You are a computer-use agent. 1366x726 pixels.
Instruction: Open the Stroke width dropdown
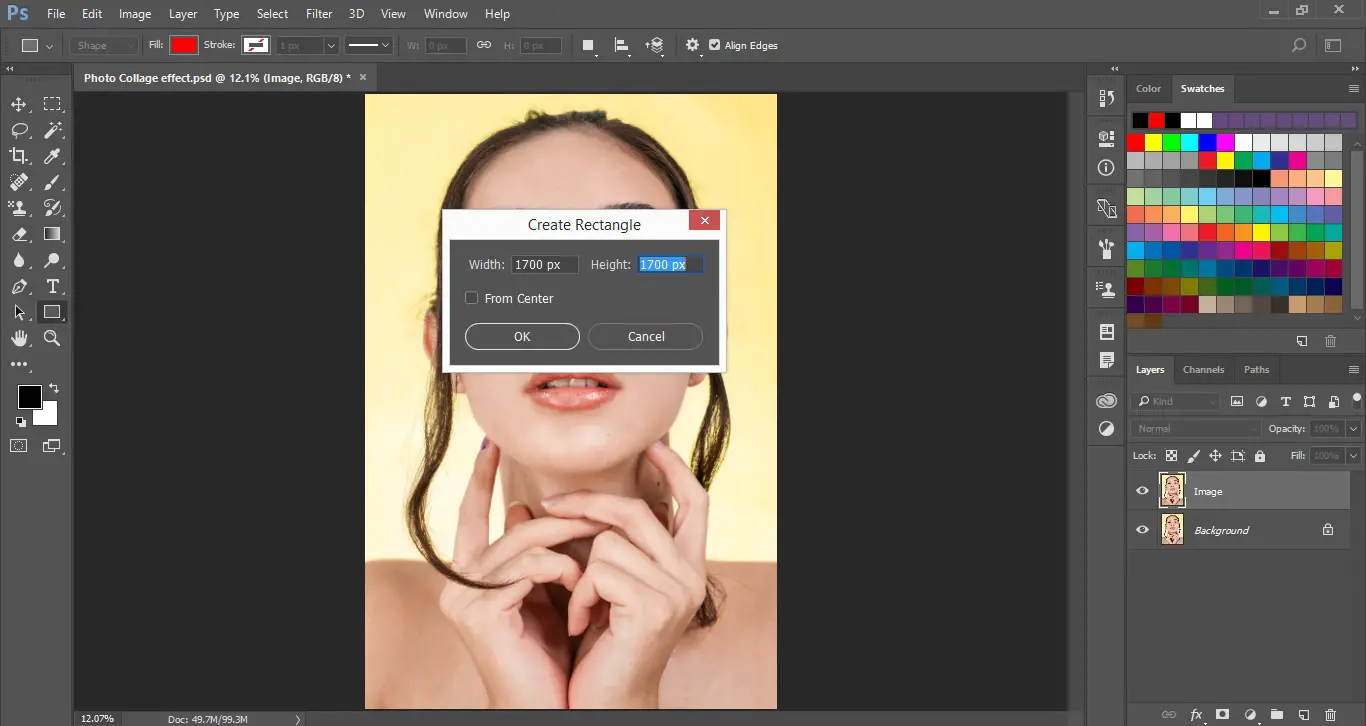tap(331, 45)
